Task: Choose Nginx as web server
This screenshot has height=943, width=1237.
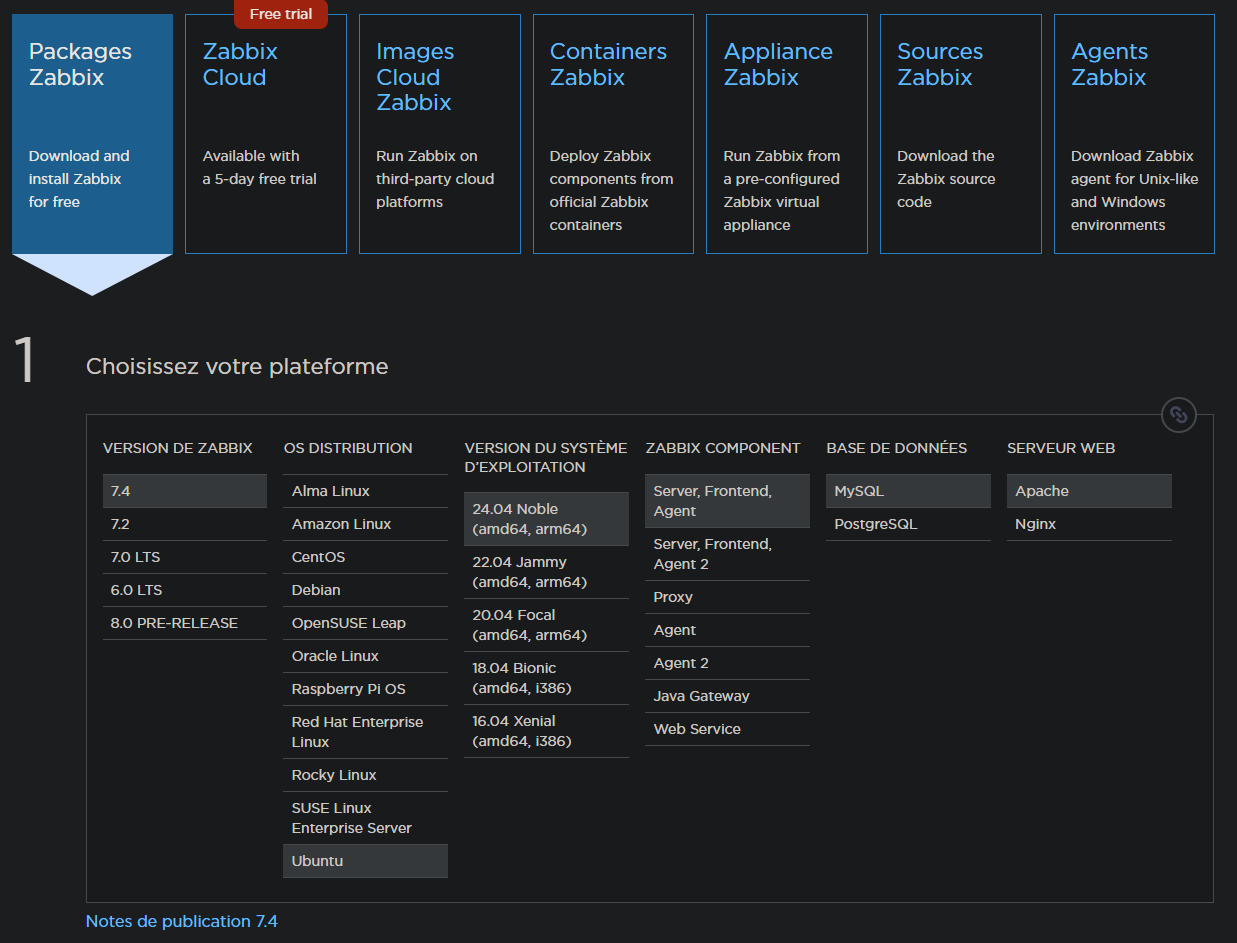Action: pyautogui.click(x=1088, y=524)
